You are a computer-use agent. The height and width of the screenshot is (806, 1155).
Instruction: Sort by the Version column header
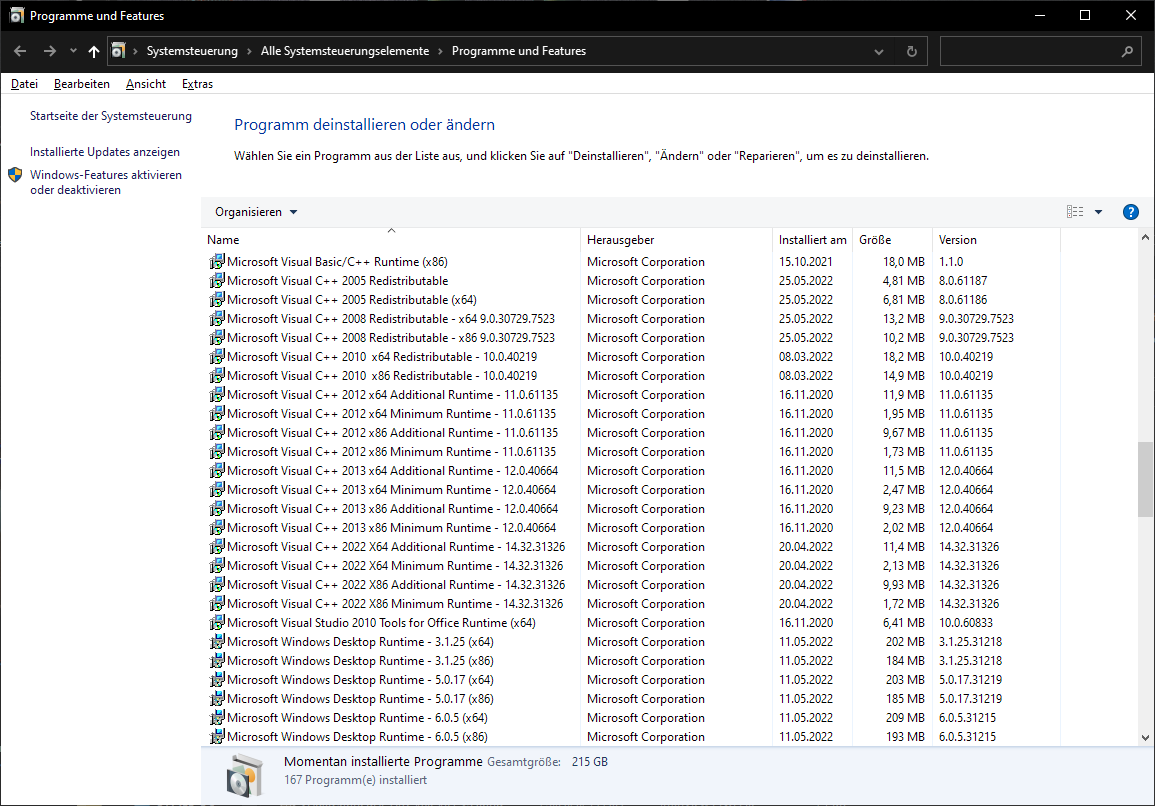tap(996, 239)
